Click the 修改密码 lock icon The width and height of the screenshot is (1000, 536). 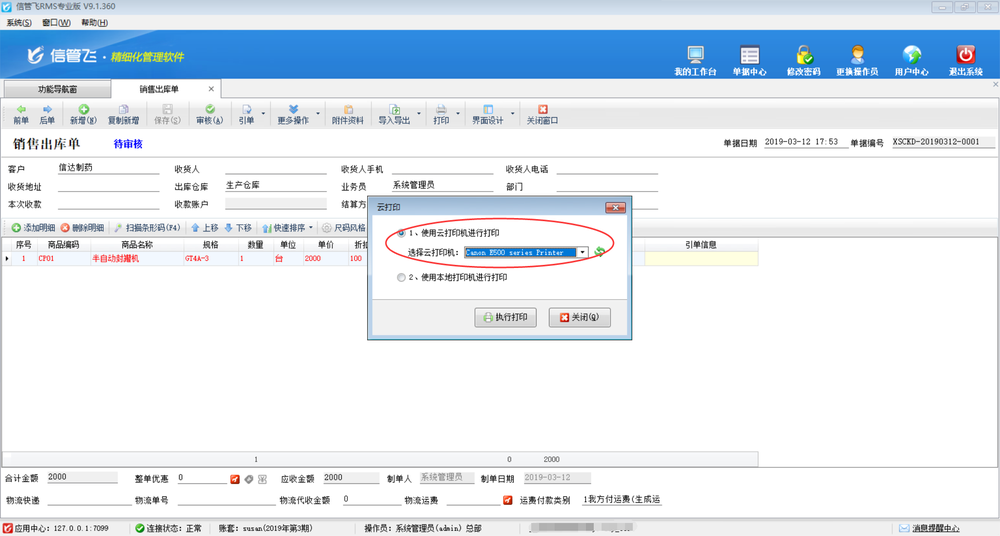pos(803,56)
